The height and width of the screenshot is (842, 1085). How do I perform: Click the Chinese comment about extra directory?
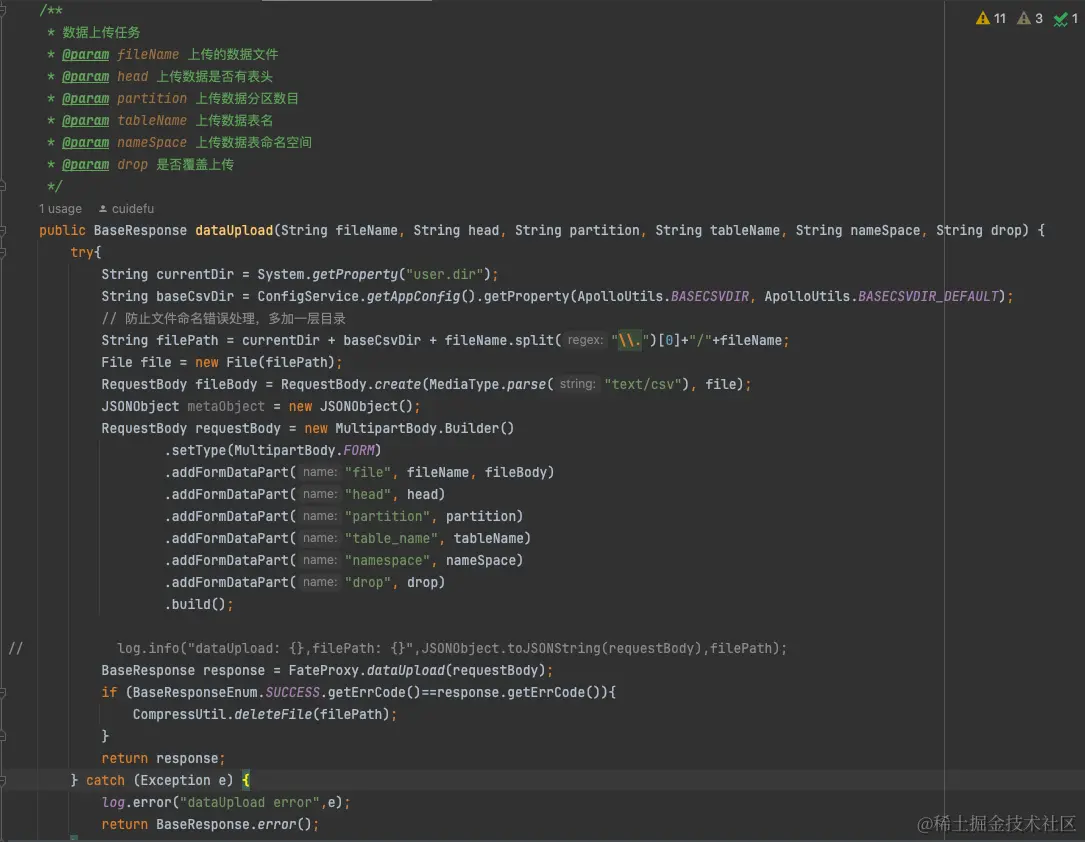tap(224, 319)
